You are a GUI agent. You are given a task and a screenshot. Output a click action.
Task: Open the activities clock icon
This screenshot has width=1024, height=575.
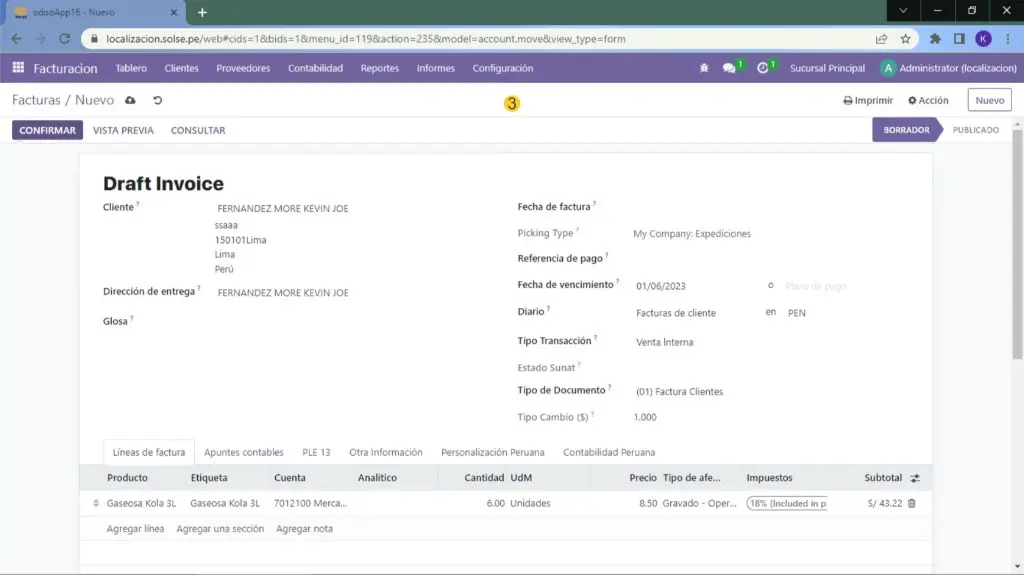tap(763, 68)
